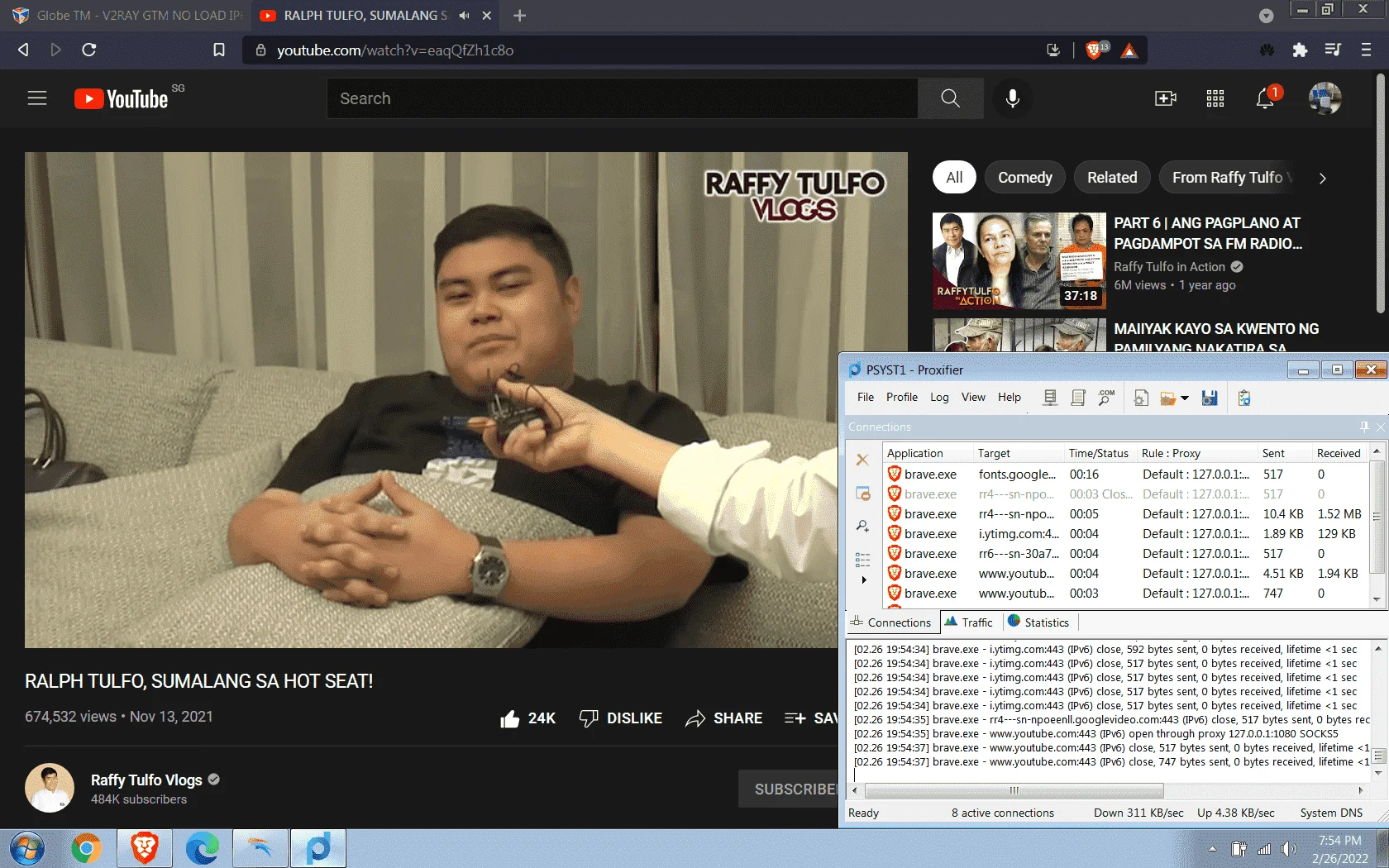Click DISLIKE on the video
This screenshot has width=1389, height=868.
click(621, 718)
